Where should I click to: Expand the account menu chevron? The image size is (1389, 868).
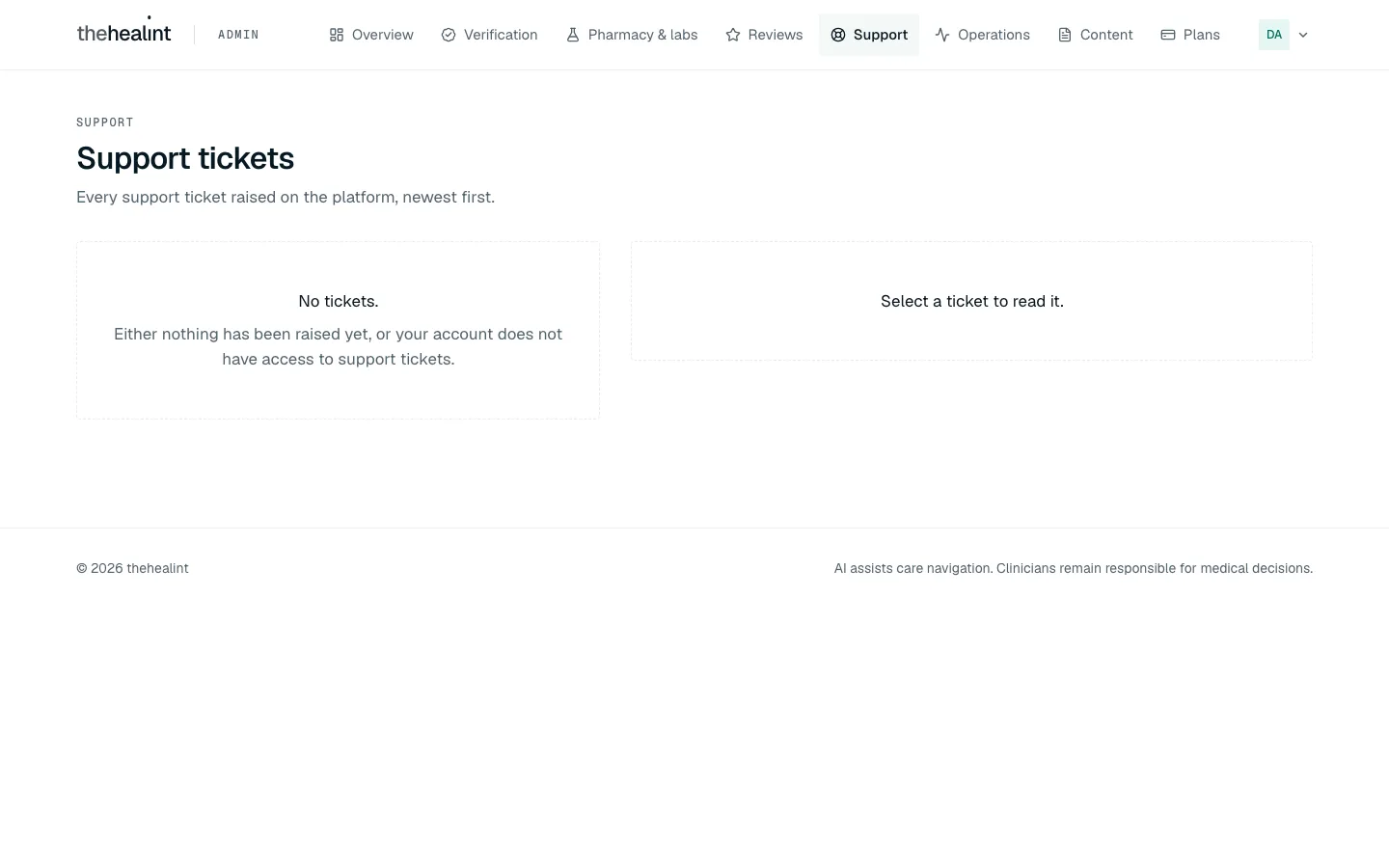[x=1303, y=35]
